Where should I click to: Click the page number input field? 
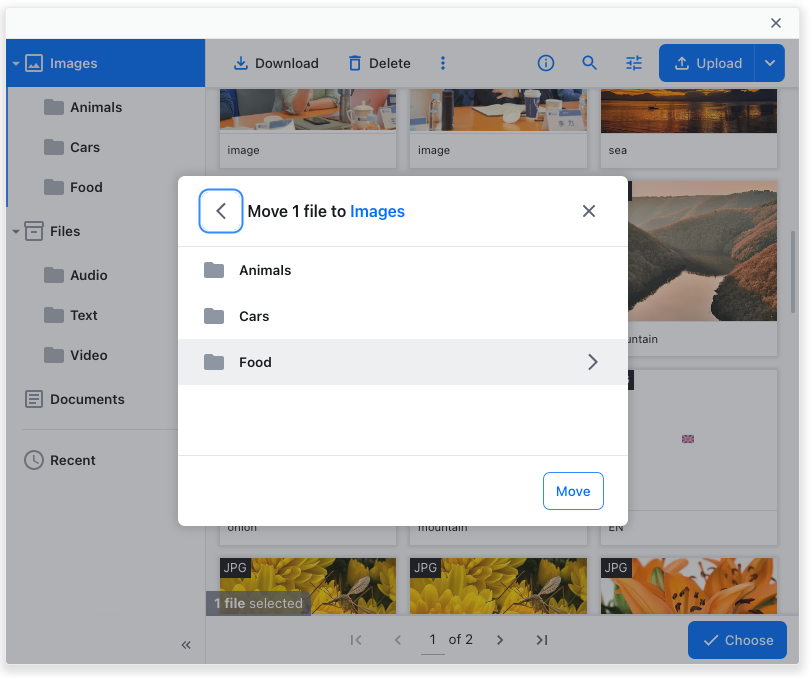[433, 639]
